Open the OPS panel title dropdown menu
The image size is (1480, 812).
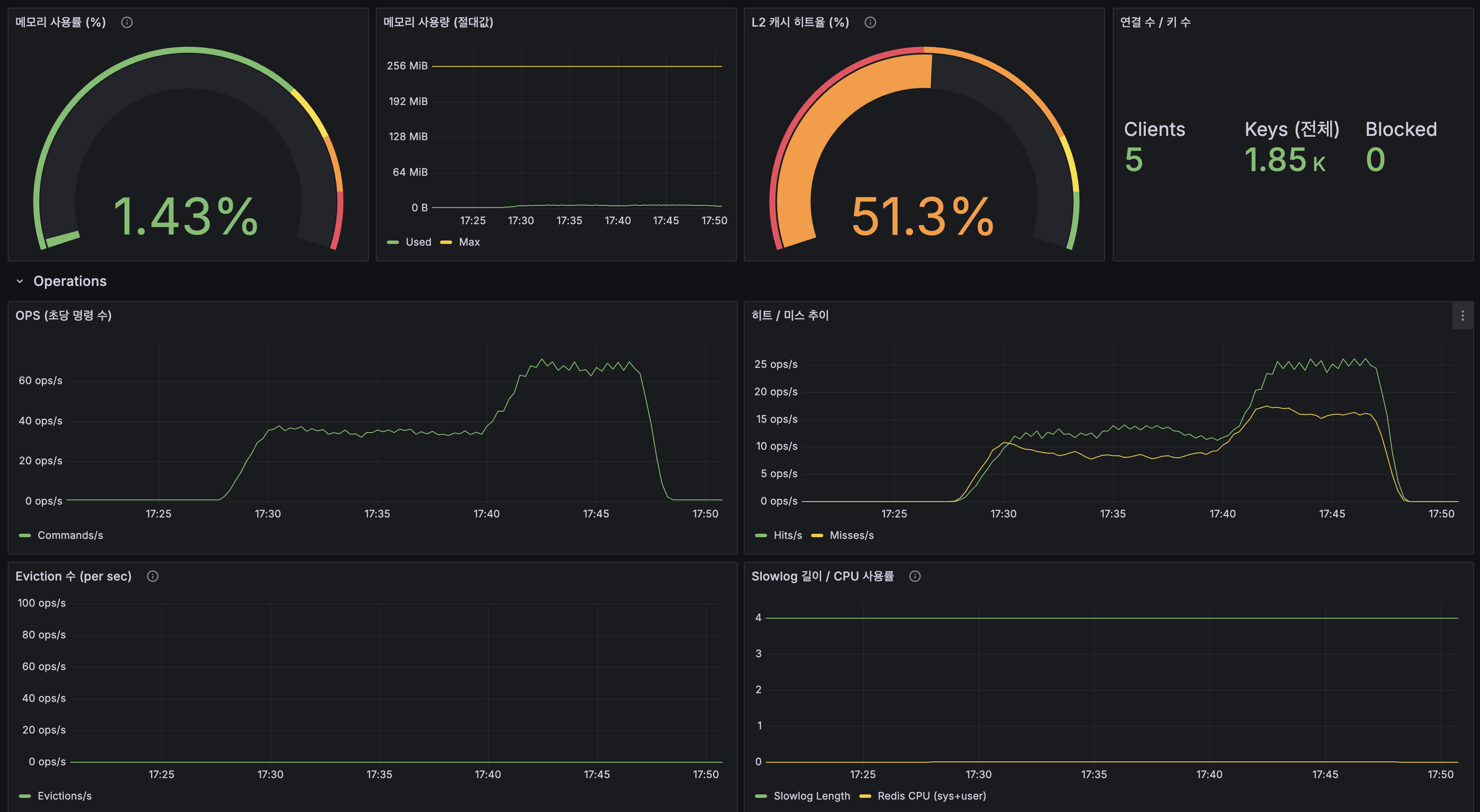coord(63,315)
